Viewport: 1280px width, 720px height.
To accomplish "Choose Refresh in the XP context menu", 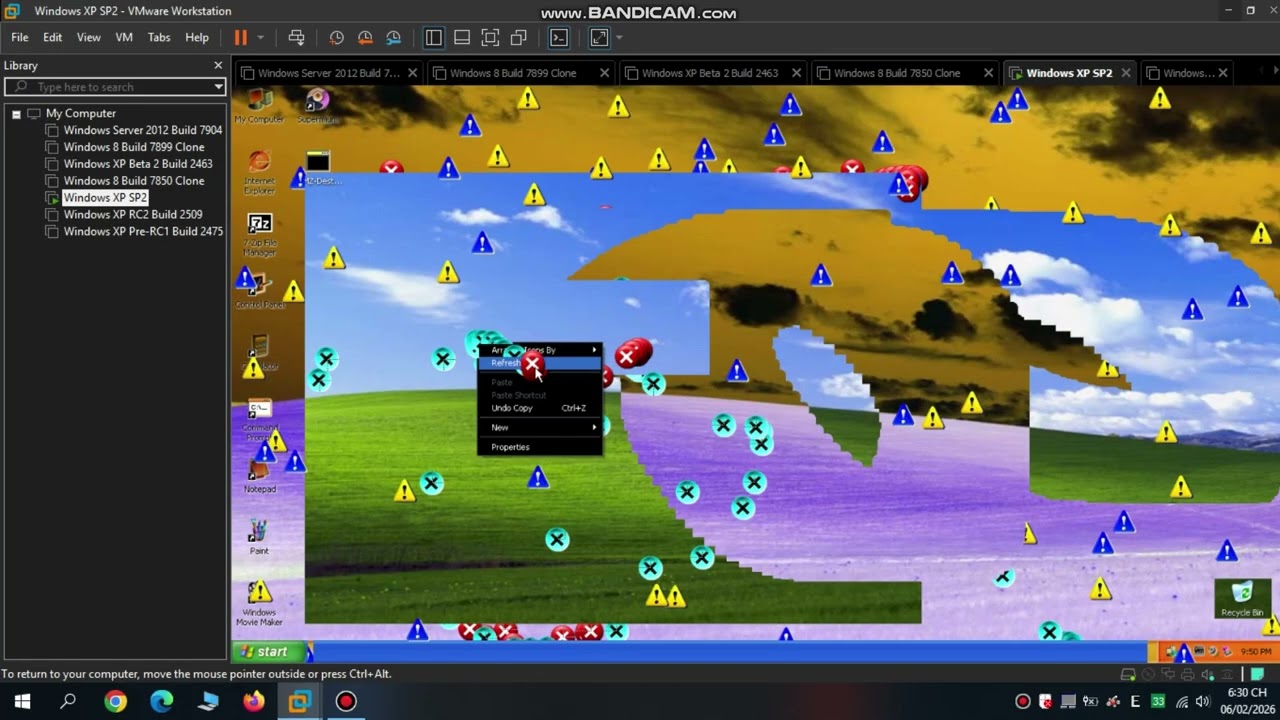I will [540, 363].
